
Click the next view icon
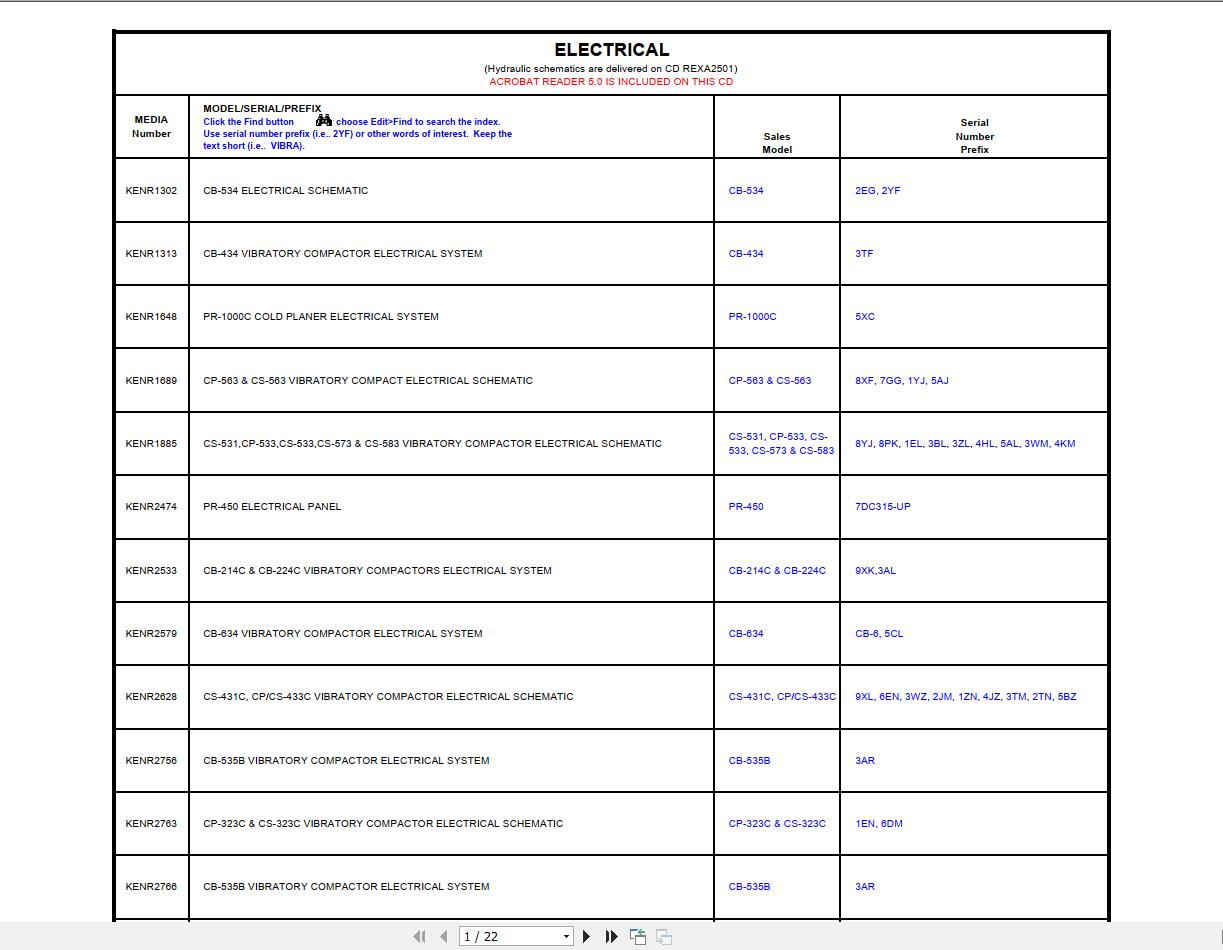(x=663, y=936)
